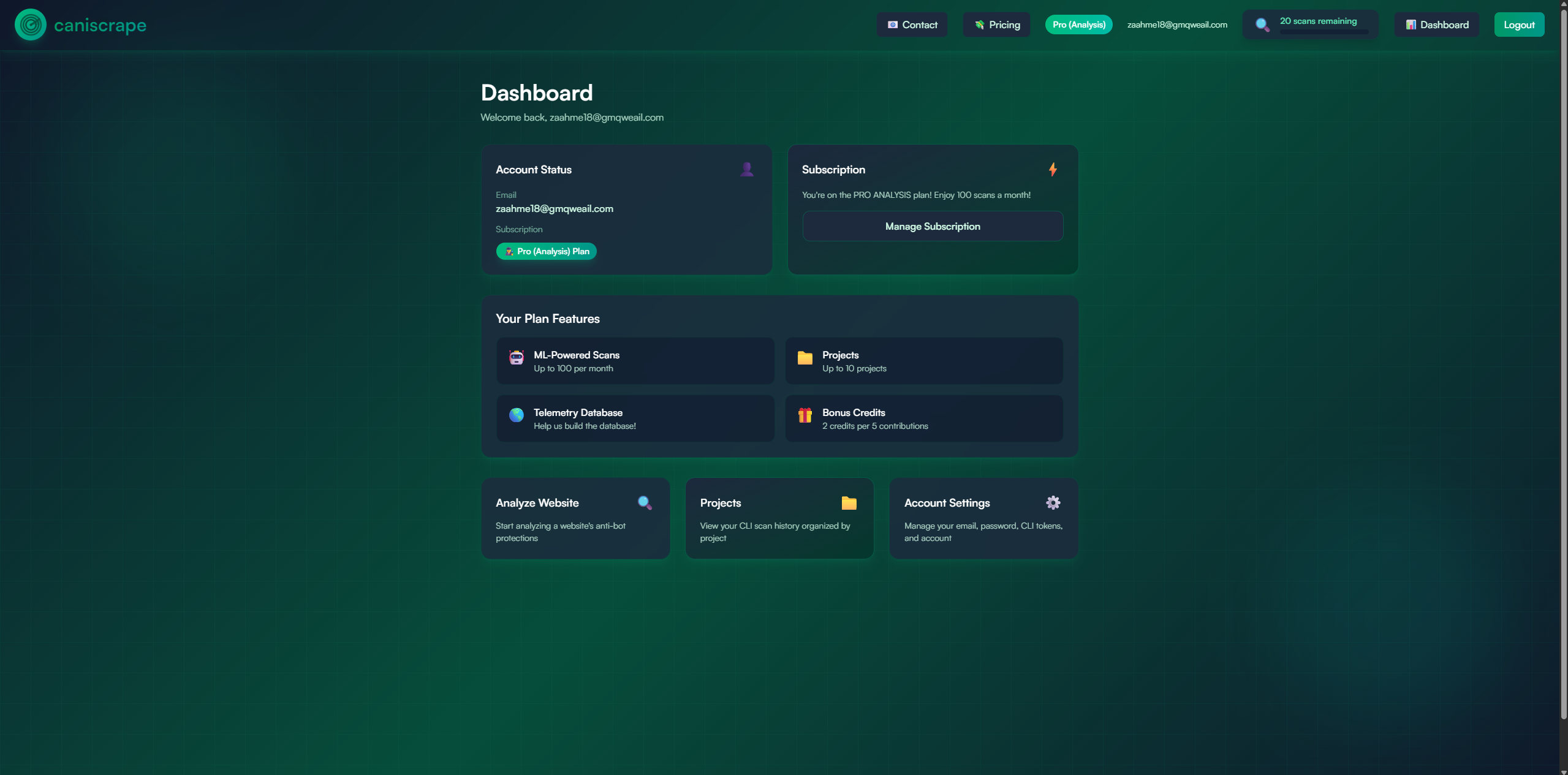Click the folder icon on the Projects card
Image resolution: width=1568 pixels, height=775 pixels.
coord(848,502)
